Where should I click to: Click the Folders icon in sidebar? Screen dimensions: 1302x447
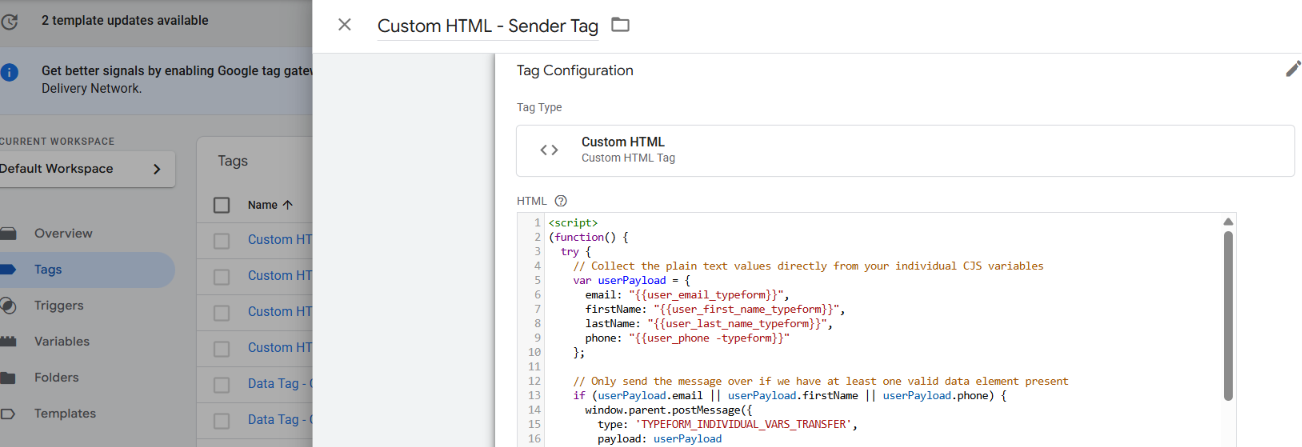pos(8,377)
